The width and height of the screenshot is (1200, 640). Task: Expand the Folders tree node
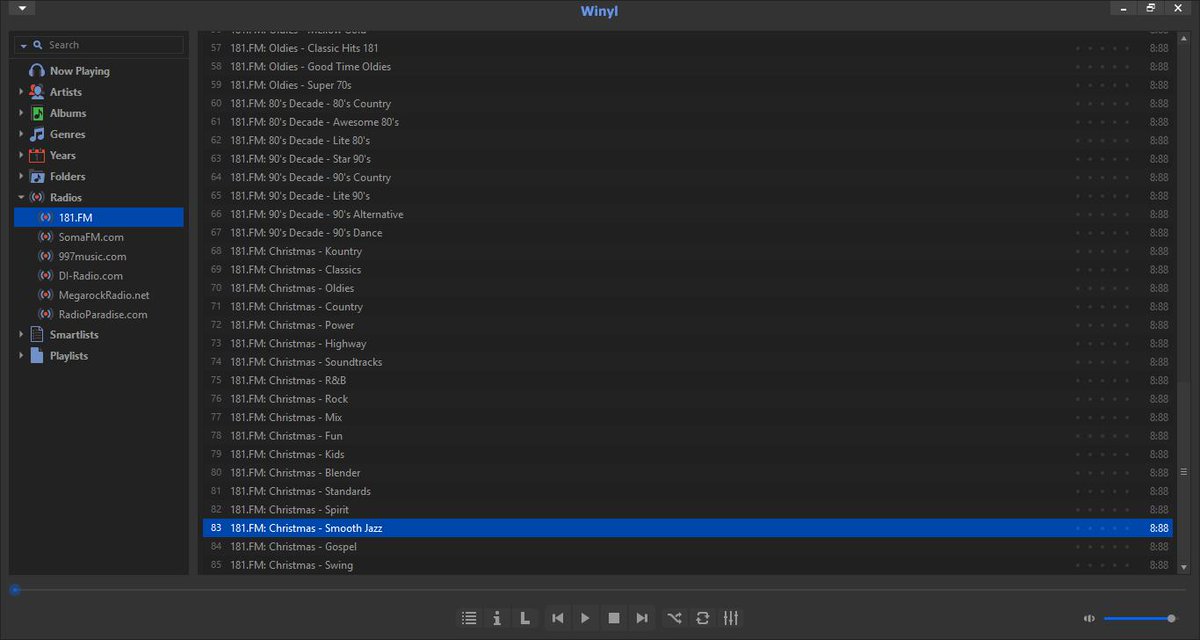[x=21, y=176]
